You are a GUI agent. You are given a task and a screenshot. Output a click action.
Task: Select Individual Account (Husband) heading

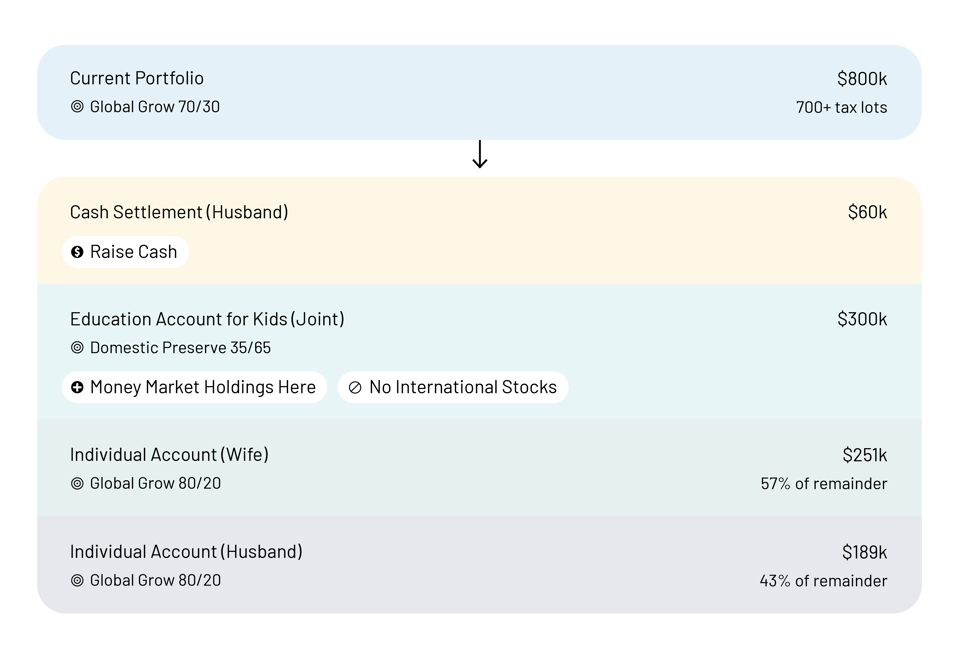coord(186,552)
